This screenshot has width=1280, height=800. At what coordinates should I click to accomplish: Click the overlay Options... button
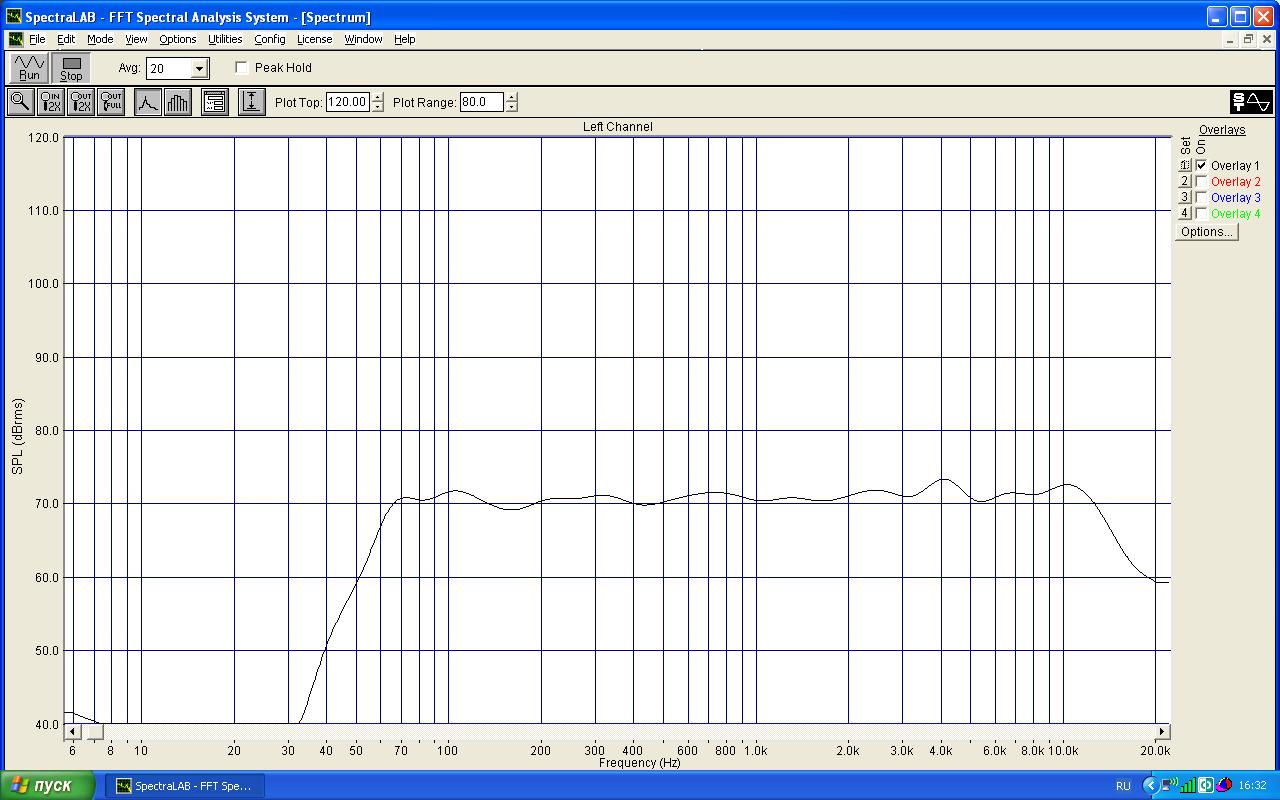click(1206, 232)
